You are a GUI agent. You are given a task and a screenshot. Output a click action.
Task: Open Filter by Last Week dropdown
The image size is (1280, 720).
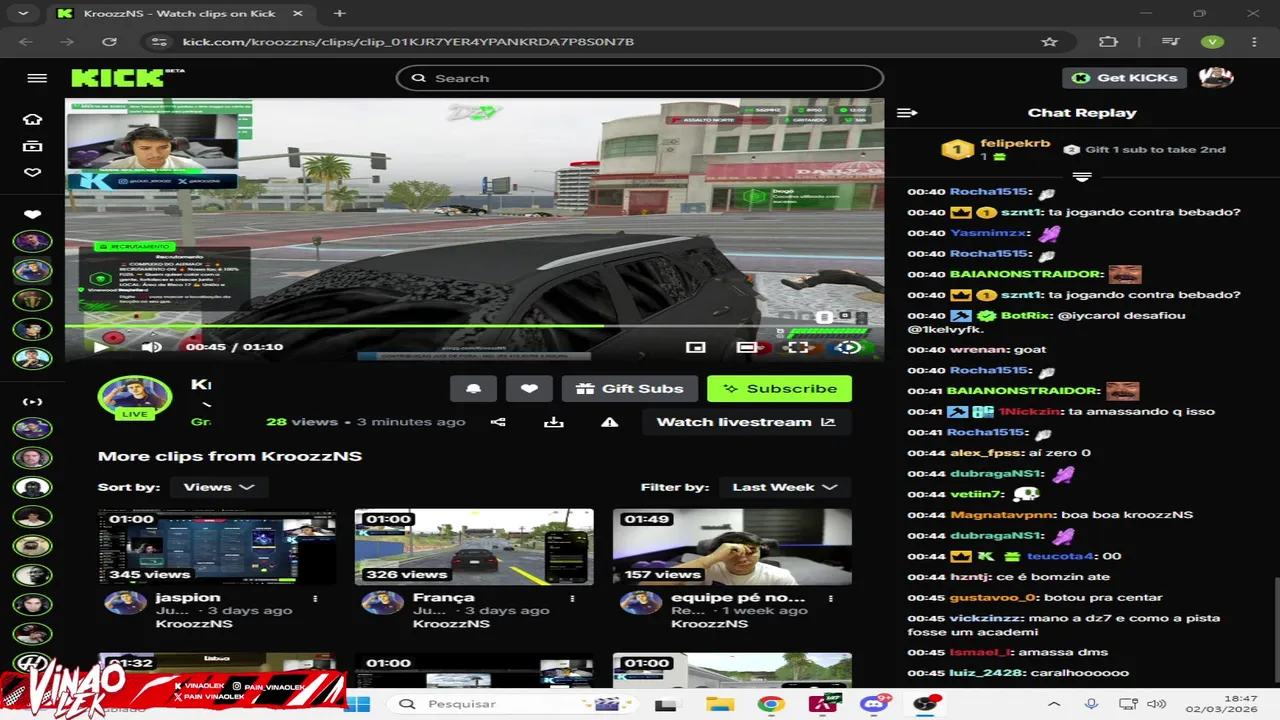click(784, 487)
